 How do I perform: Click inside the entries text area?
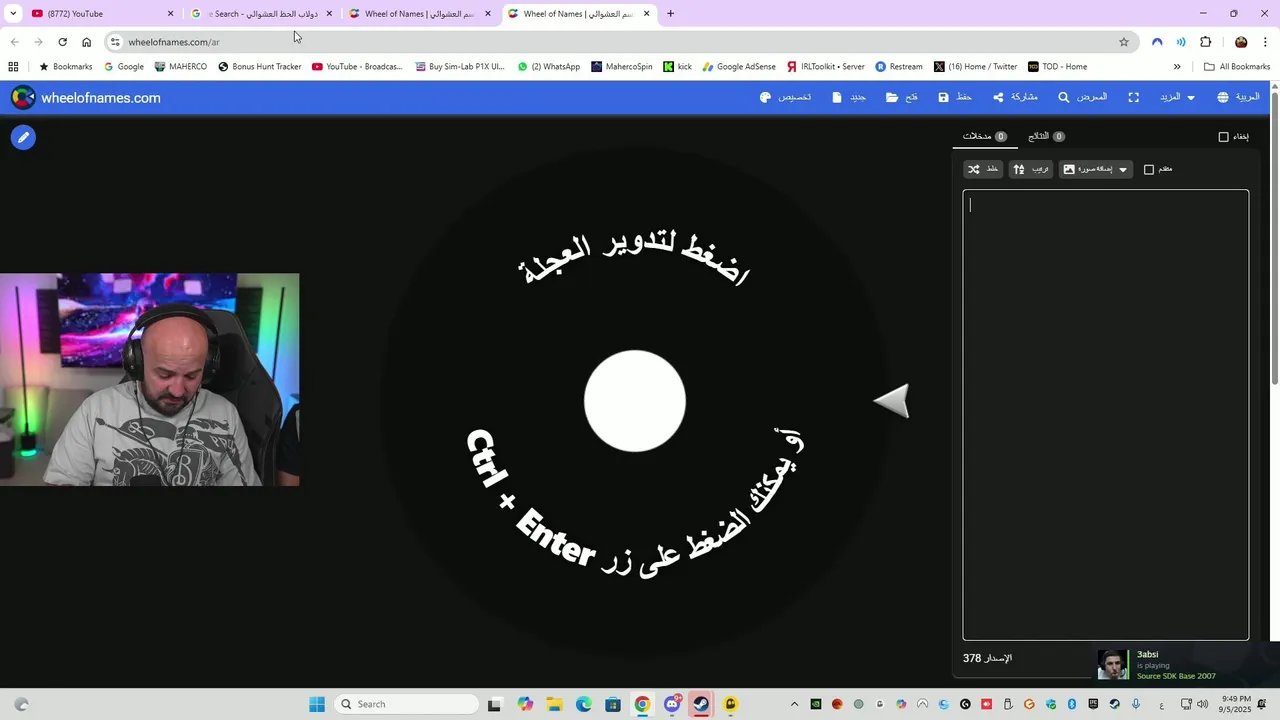(x=1106, y=414)
